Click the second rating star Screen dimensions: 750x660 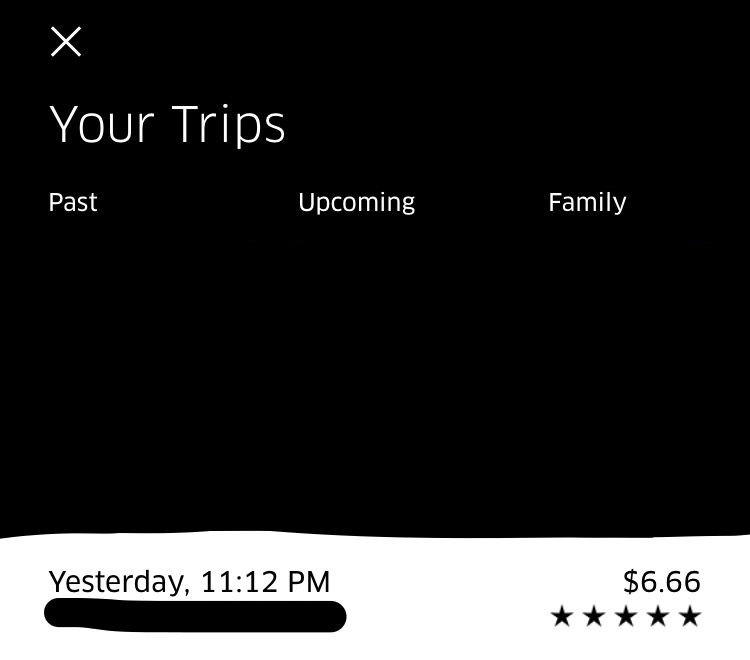point(594,616)
